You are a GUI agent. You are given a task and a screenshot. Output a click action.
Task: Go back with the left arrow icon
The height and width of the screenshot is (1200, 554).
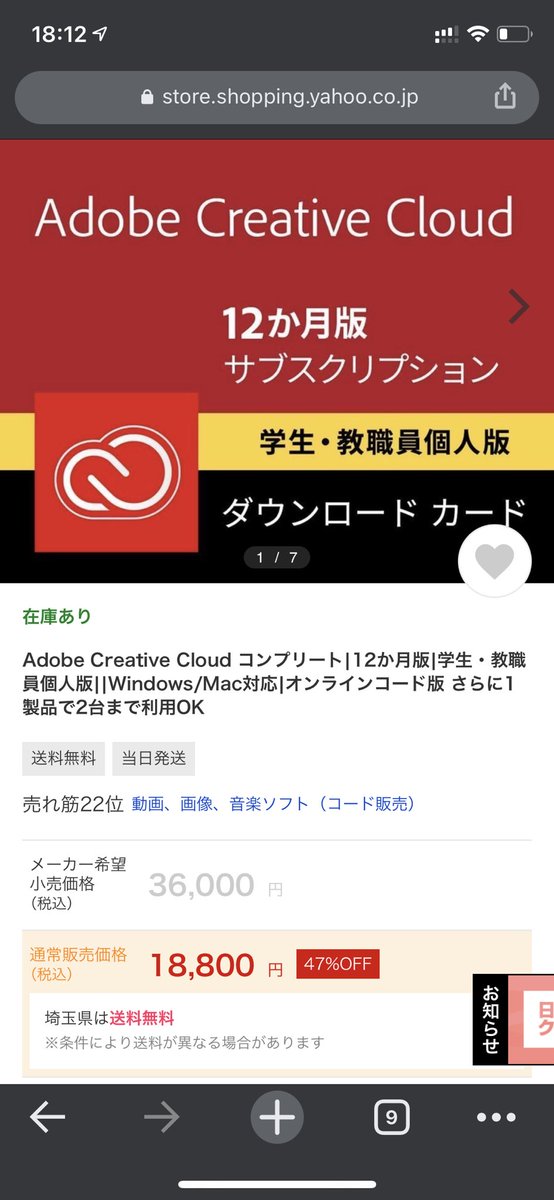point(47,1117)
